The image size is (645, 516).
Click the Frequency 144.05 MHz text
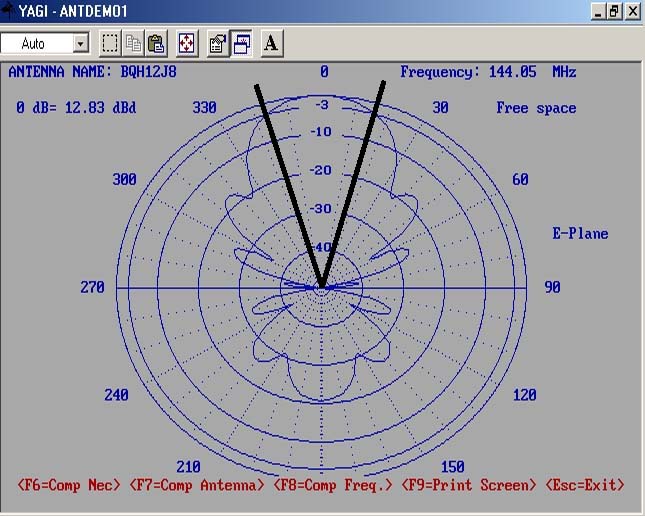click(x=488, y=72)
